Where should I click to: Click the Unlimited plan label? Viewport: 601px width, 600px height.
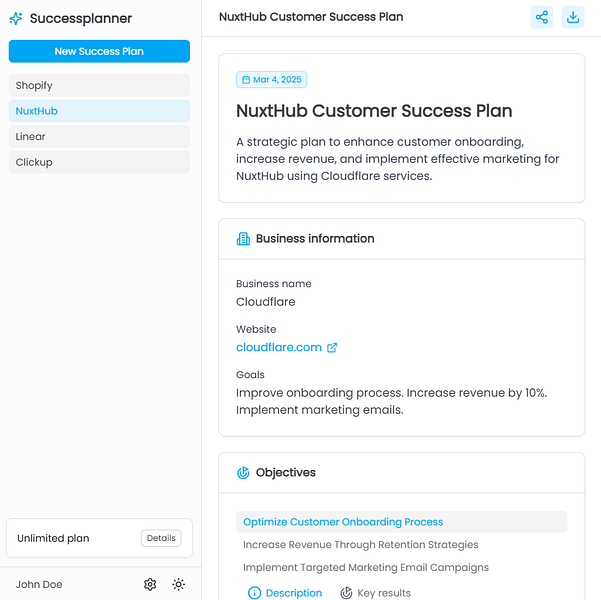tap(53, 538)
